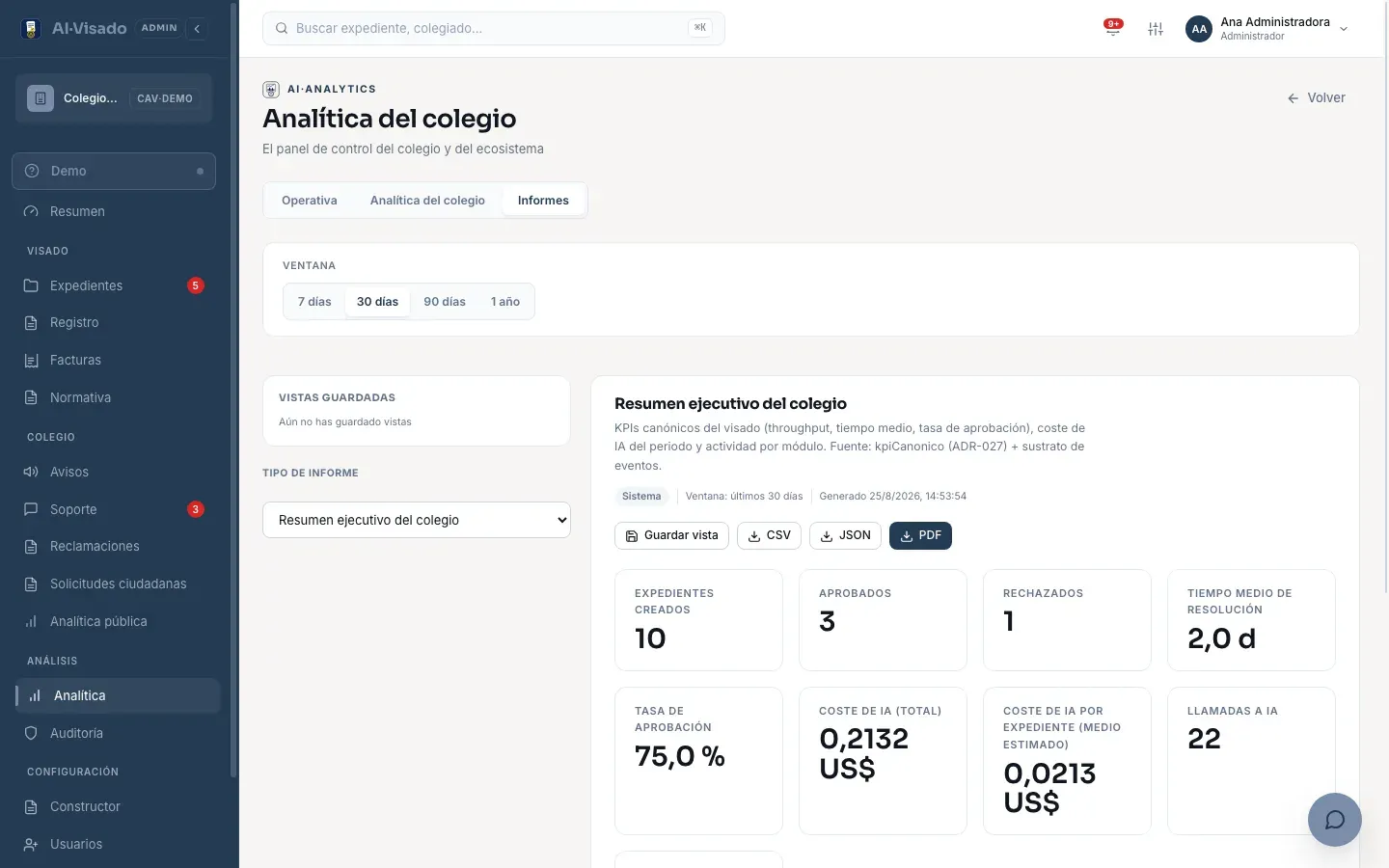The height and width of the screenshot is (868, 1389).
Task: Click the Resumen gauge icon in sidebar
Action: coord(31,211)
